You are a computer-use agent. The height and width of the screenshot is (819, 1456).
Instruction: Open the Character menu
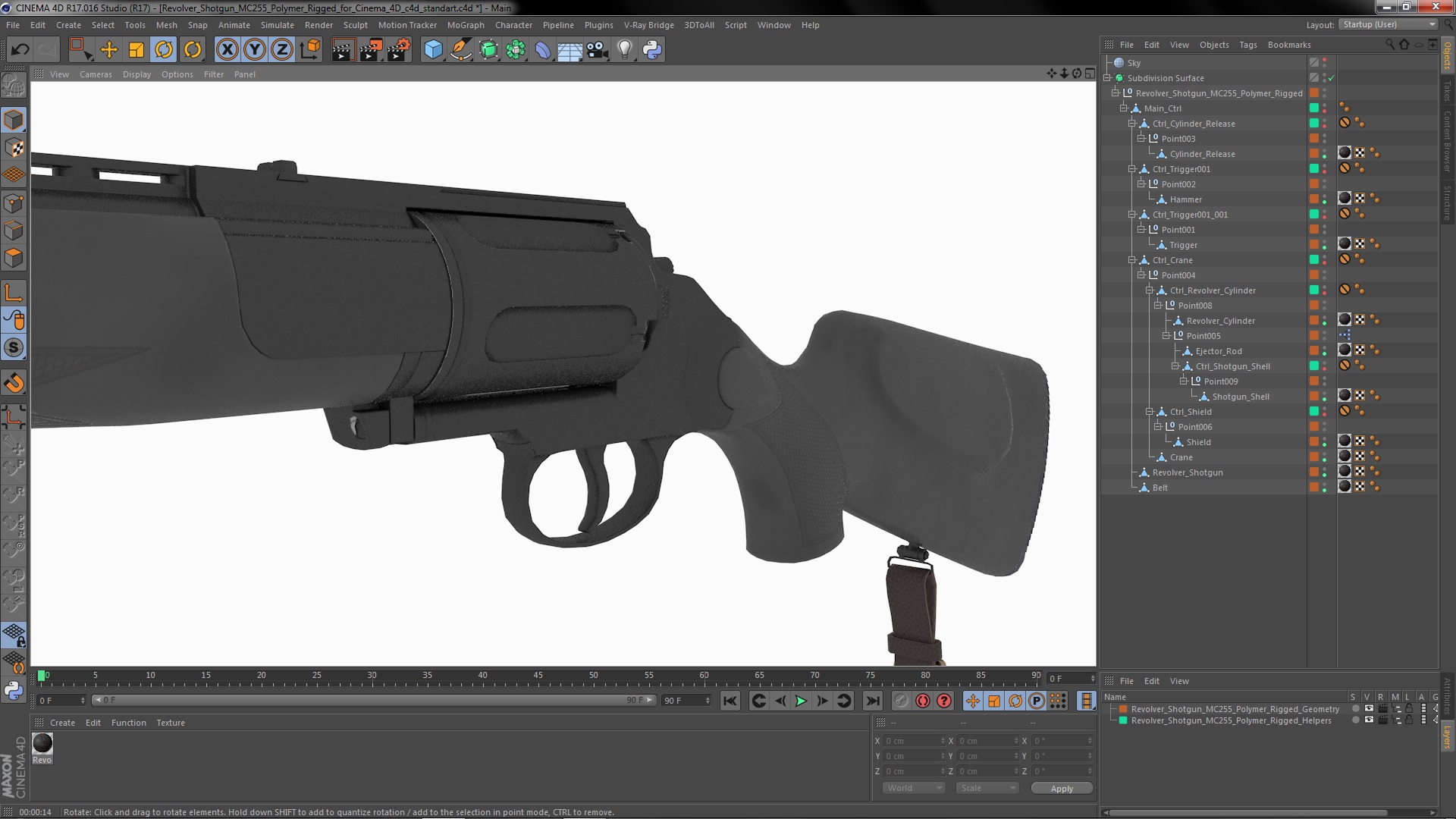513,25
